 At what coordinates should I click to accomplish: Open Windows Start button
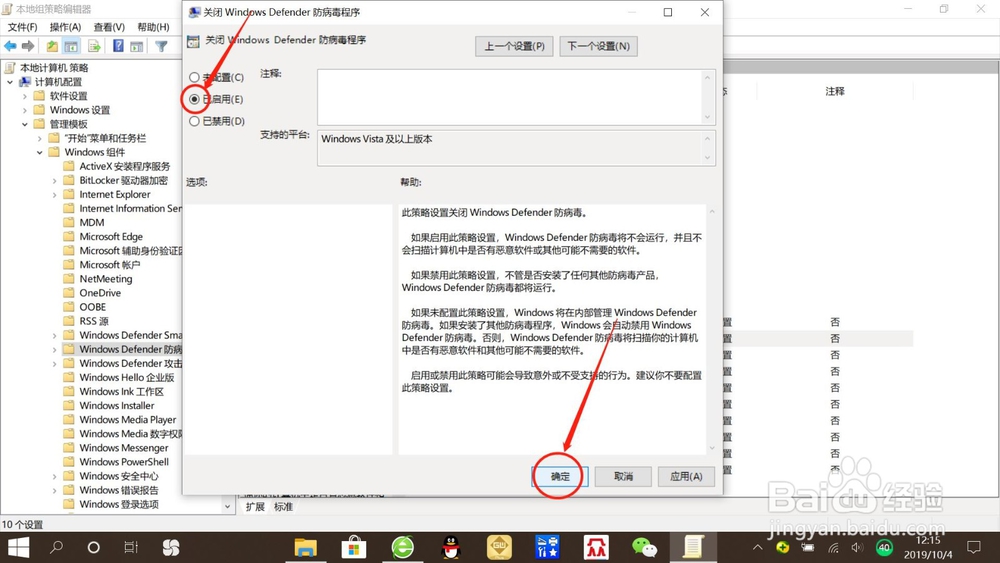(18, 547)
